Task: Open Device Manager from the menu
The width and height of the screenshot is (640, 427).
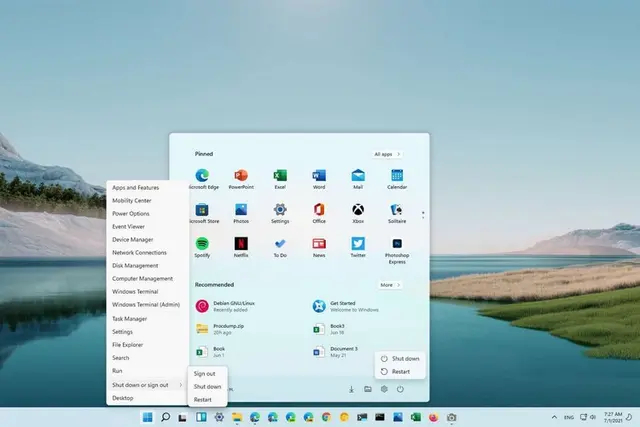Action: coord(133,240)
